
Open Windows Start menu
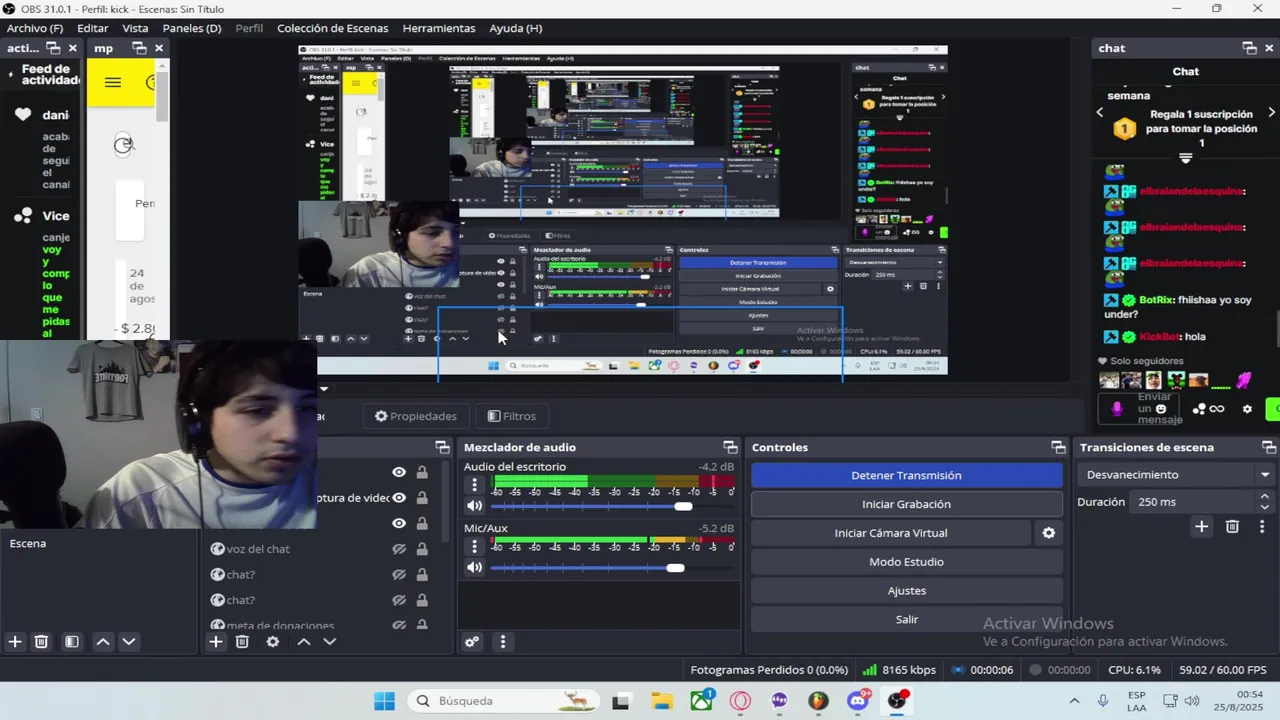384,701
